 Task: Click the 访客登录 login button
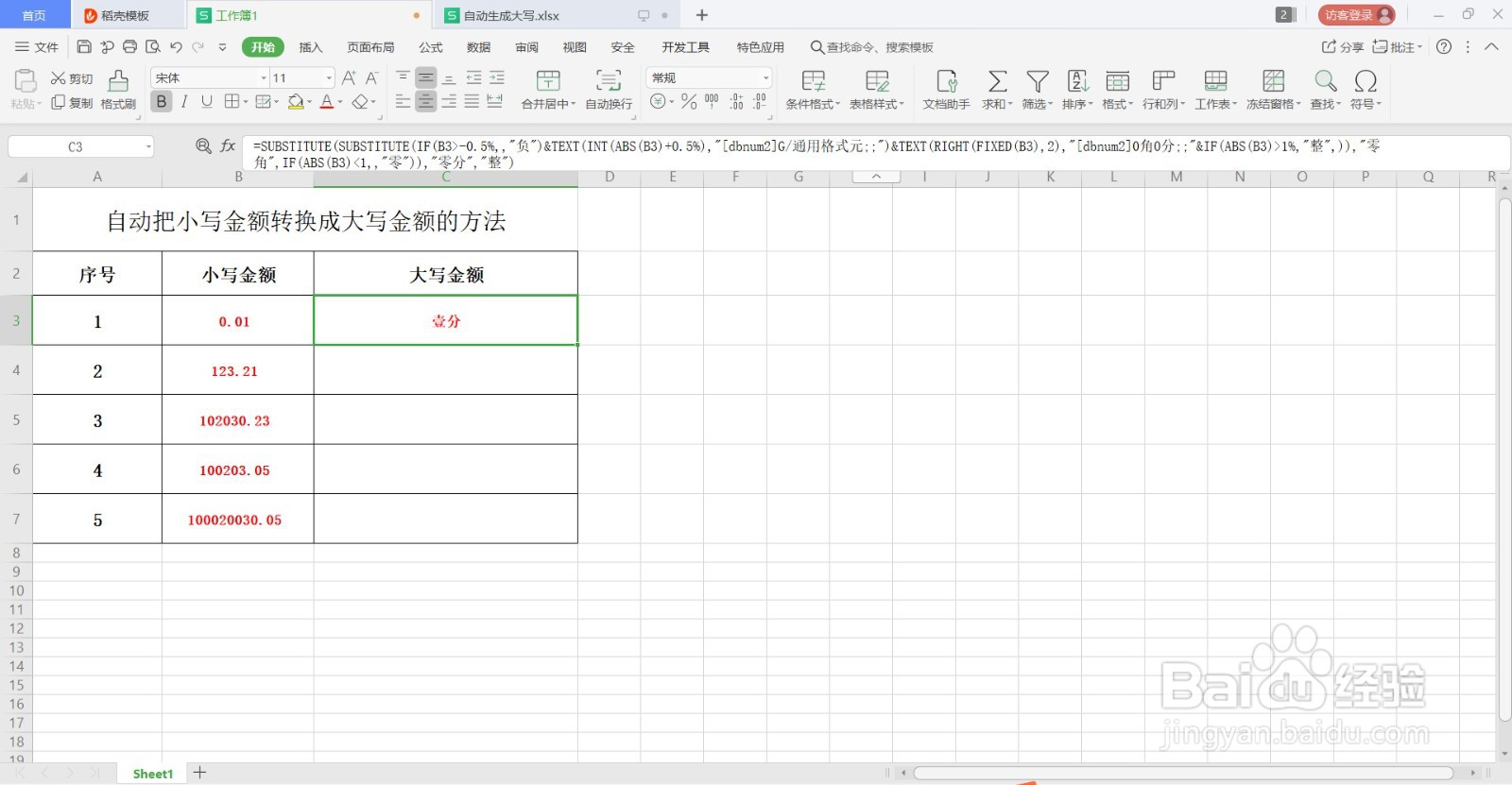pyautogui.click(x=1357, y=15)
